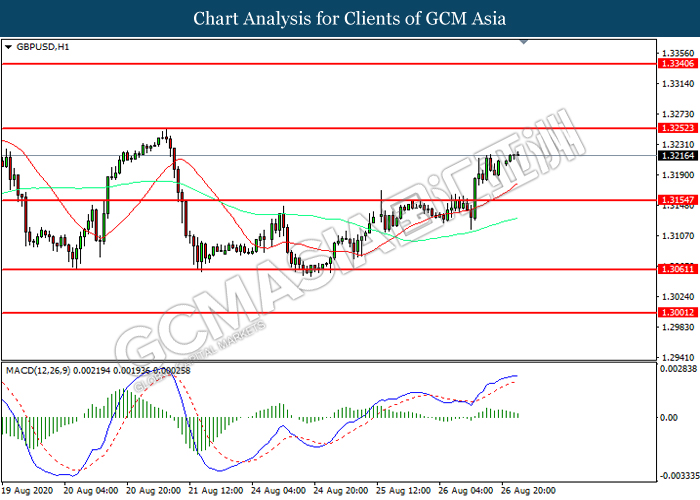Click the 26 Aug 04:00 time label
Image resolution: width=700 pixels, height=500 pixels.
click(466, 491)
